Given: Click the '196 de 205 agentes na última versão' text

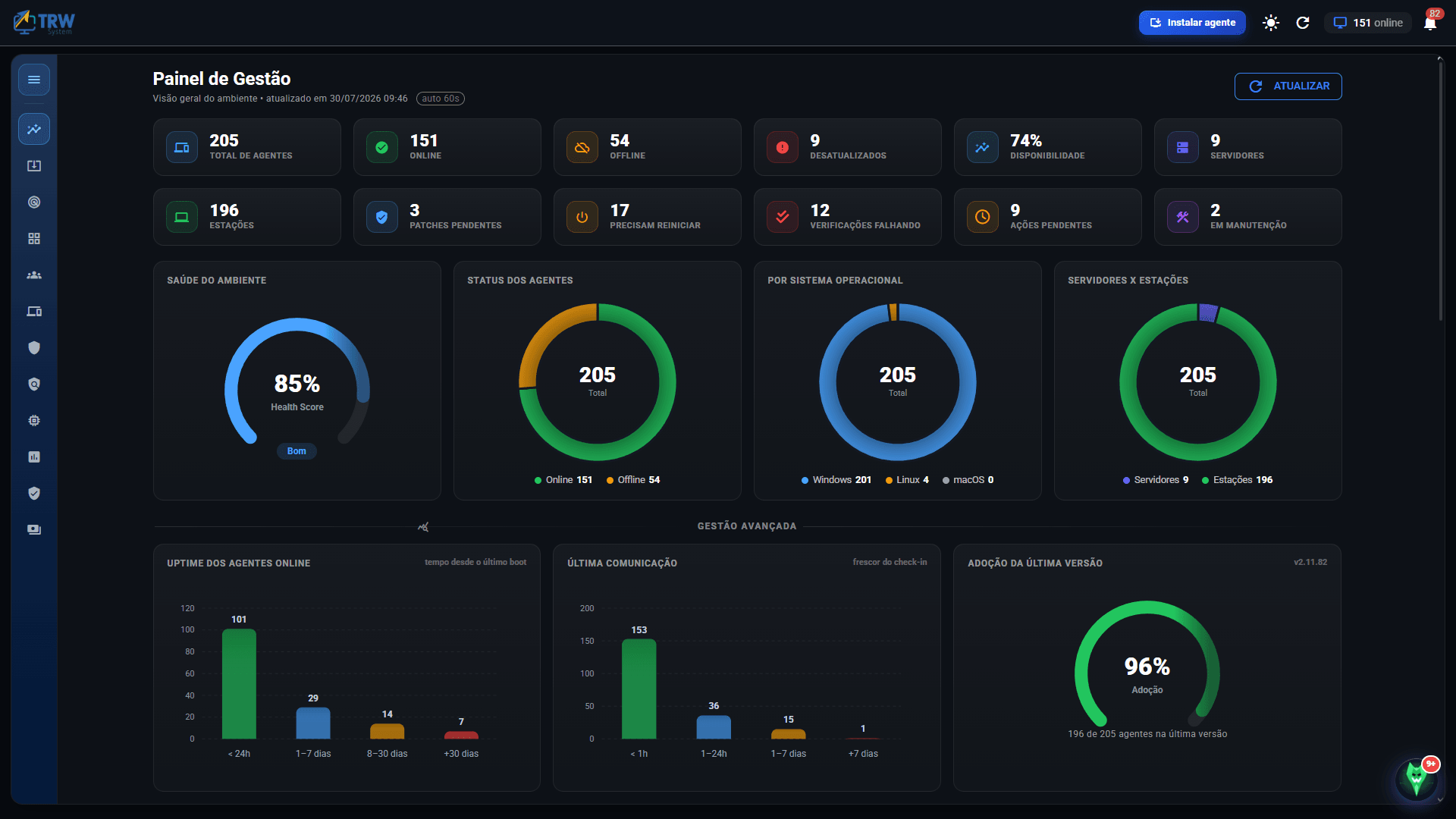Looking at the screenshot, I should coord(1147,734).
